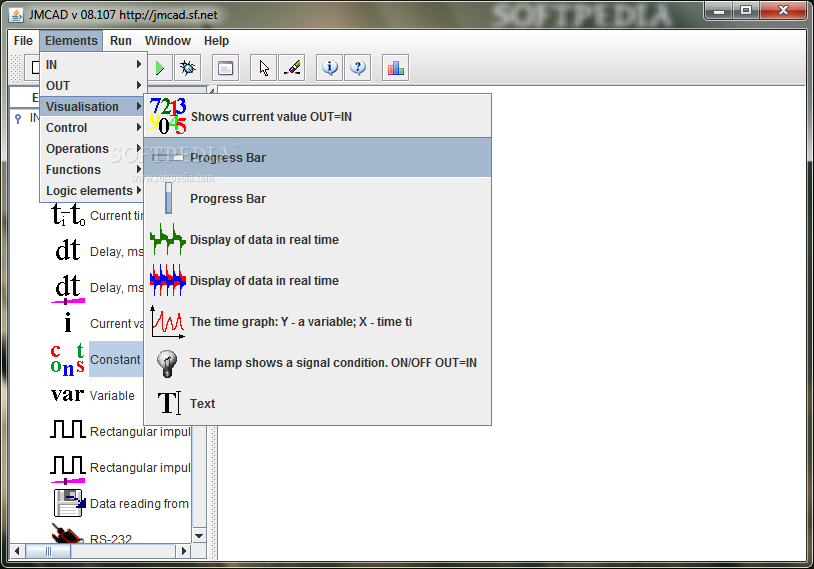Open the bar chart toolbar icon
This screenshot has width=814, height=569.
coord(396,68)
